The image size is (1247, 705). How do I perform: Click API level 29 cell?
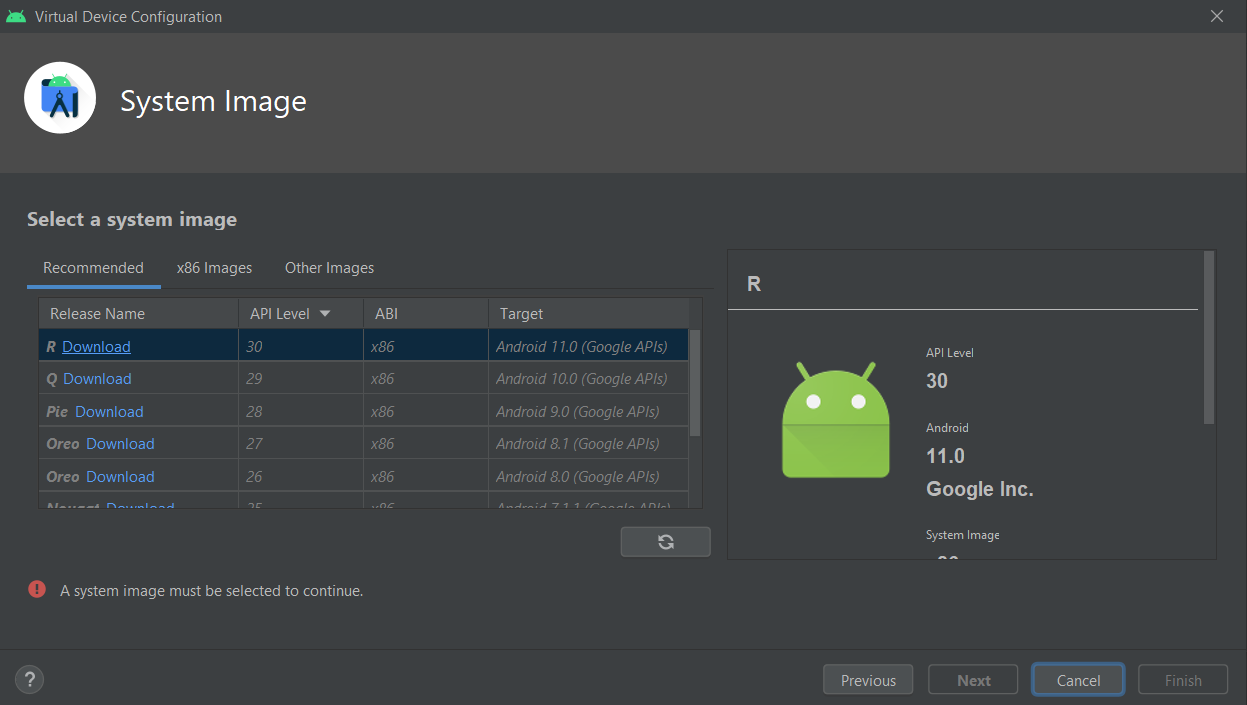tap(301, 378)
